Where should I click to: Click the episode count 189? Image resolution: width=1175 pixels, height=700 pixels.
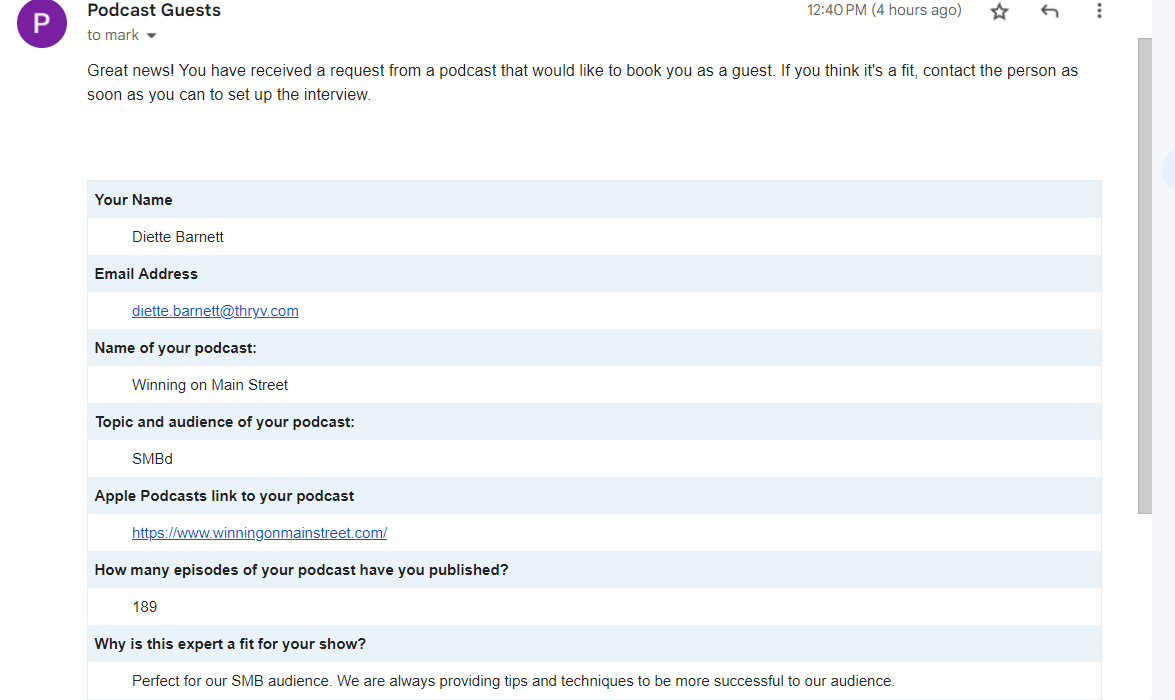145,607
